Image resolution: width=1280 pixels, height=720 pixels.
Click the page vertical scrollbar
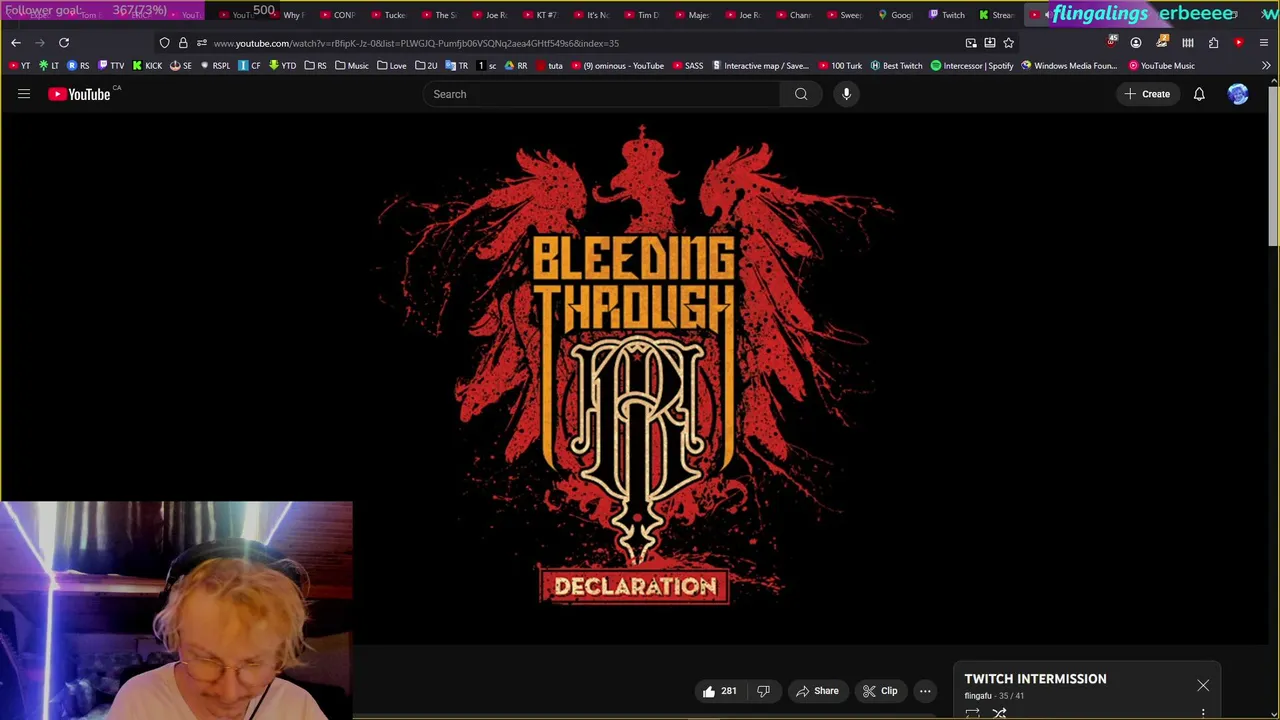pyautogui.click(x=1273, y=165)
